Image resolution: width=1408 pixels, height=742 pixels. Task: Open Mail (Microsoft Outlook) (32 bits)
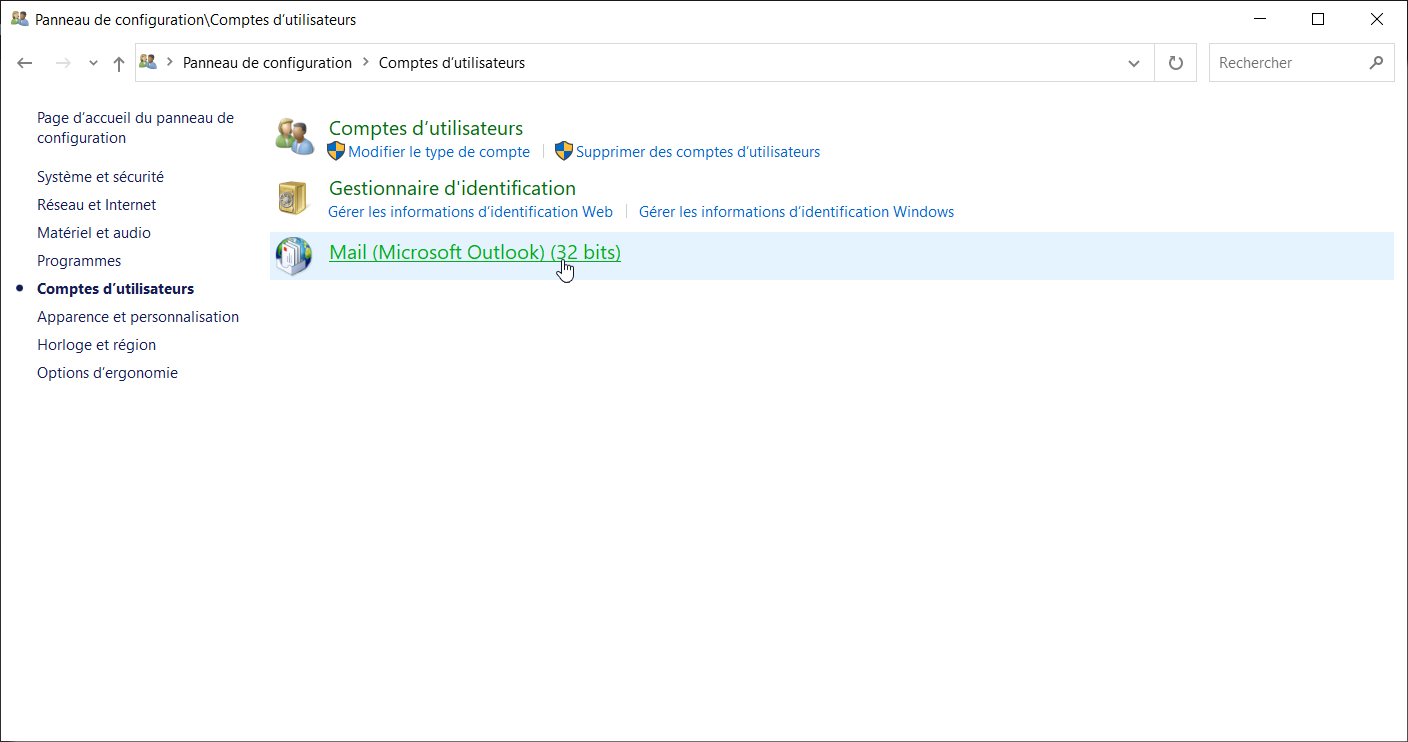474,253
